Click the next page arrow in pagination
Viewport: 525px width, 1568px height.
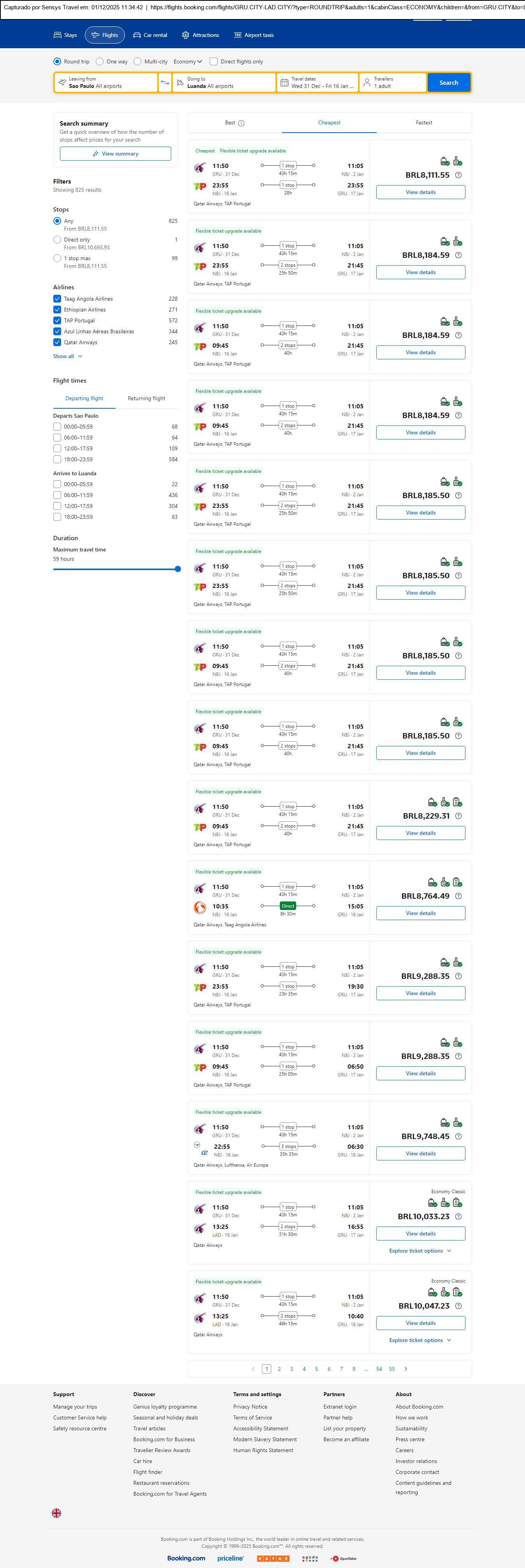[x=406, y=1368]
